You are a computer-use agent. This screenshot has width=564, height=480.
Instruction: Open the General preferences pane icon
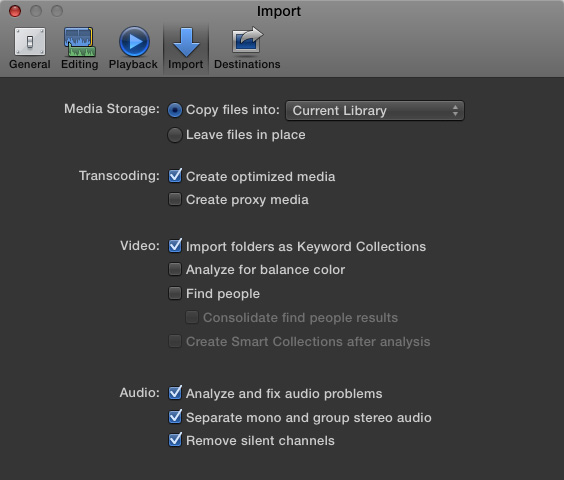click(x=30, y=42)
